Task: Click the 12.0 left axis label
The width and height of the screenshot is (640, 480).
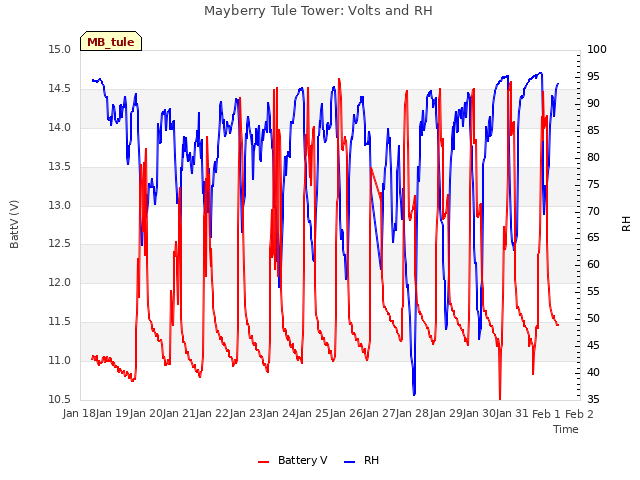Action: click(x=59, y=282)
